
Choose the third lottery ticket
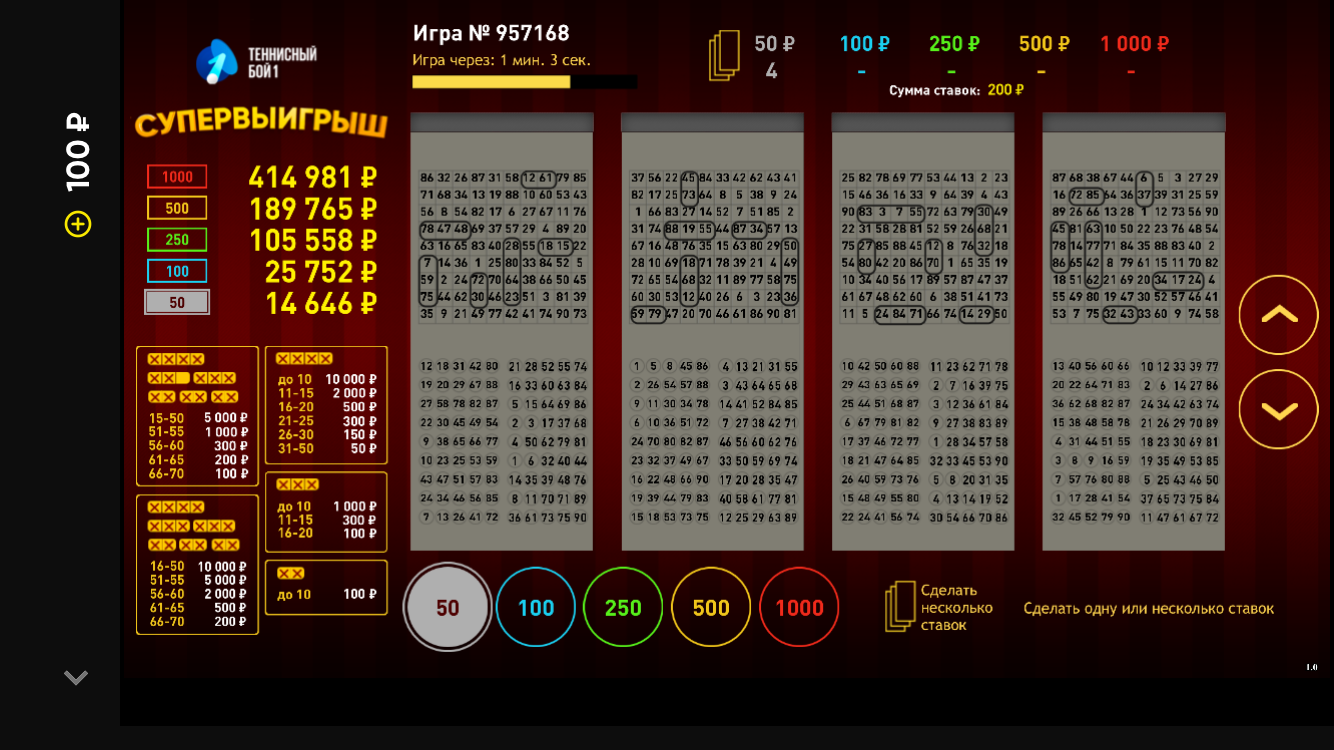pyautogui.click(x=923, y=331)
